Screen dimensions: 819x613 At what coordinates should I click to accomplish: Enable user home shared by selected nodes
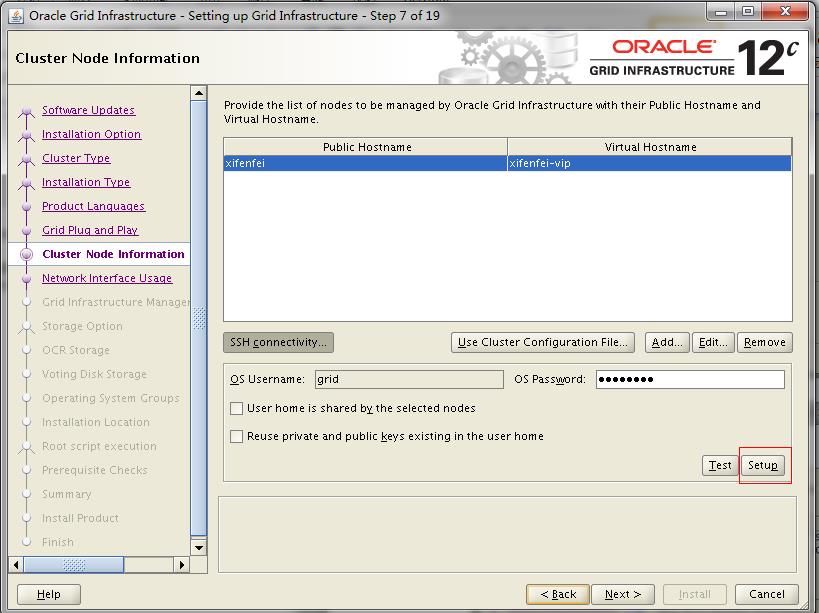click(x=237, y=408)
